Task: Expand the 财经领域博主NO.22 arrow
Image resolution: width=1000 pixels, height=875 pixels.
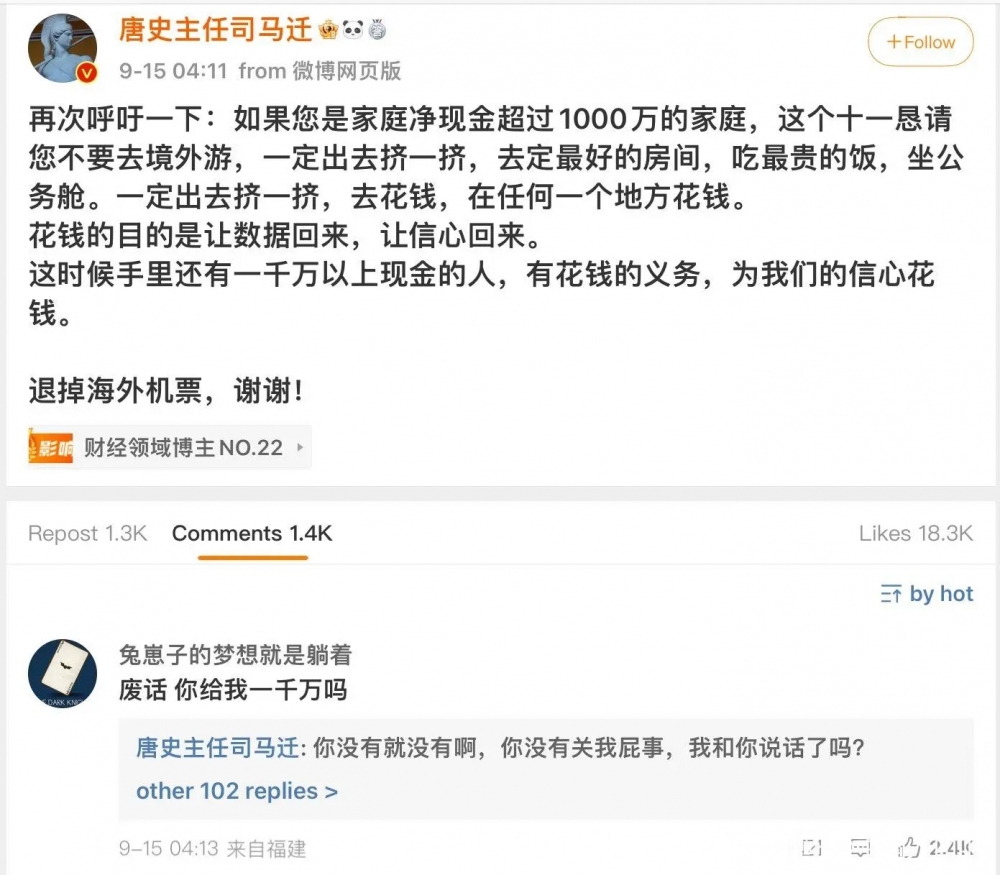Action: click(x=300, y=448)
